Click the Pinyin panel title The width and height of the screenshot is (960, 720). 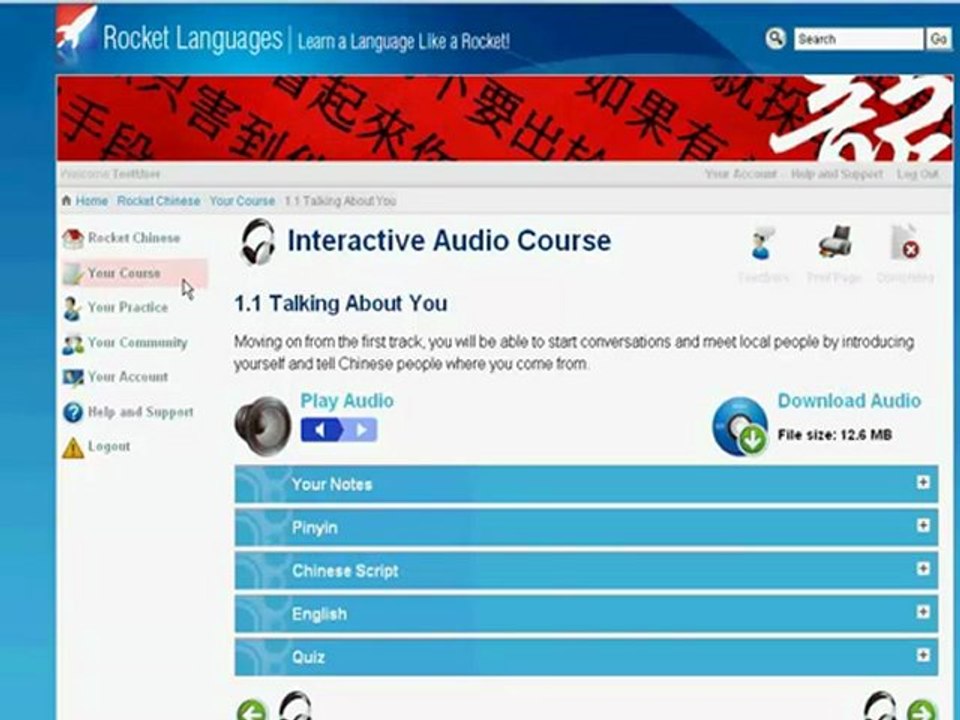pyautogui.click(x=314, y=528)
